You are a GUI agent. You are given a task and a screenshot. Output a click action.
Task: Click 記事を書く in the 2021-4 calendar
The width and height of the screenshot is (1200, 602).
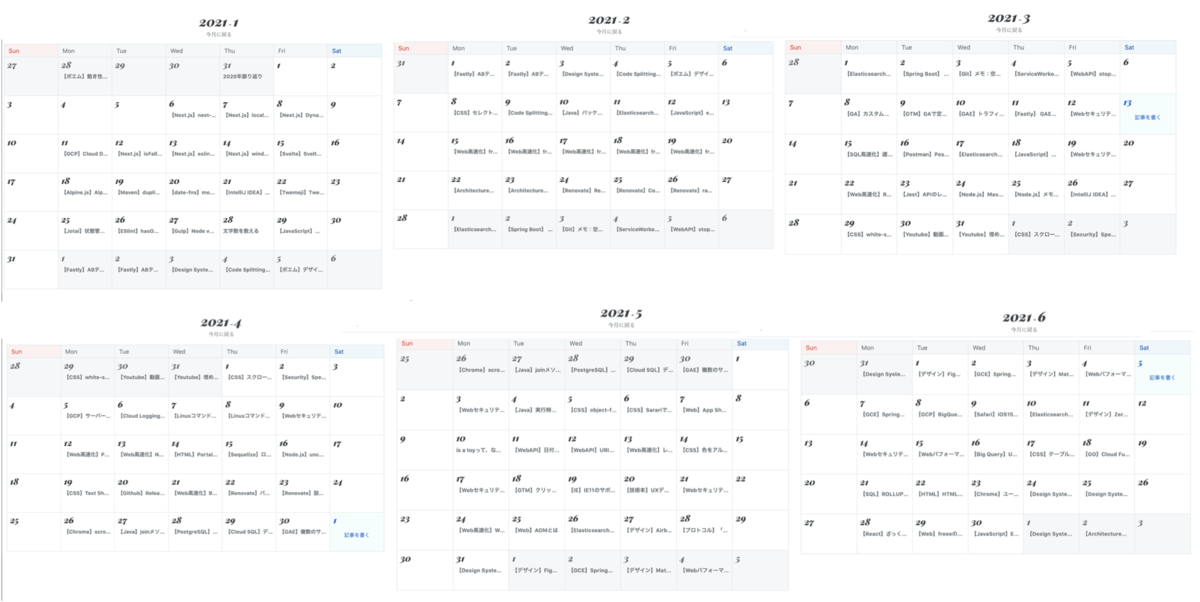(x=357, y=535)
